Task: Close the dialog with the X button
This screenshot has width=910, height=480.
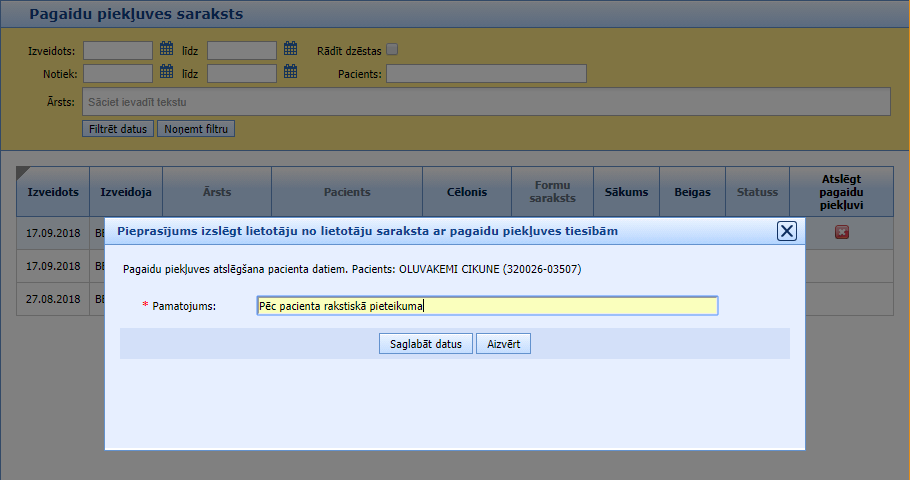Action: (x=787, y=231)
